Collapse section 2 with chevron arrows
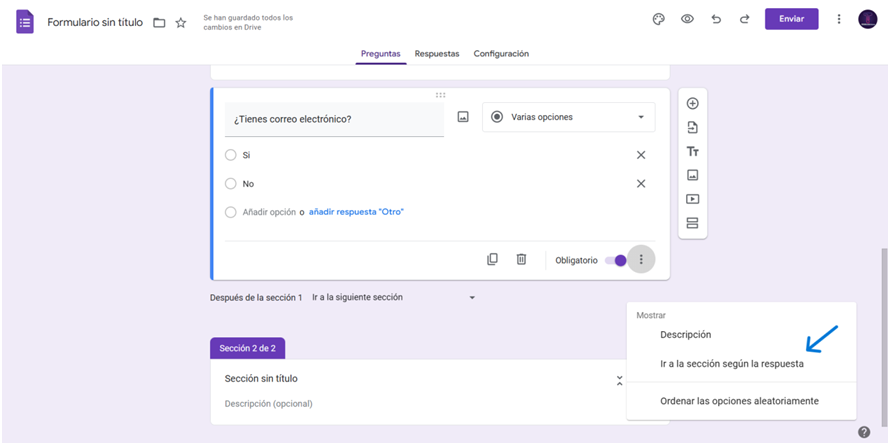Screen dimensions: 890x445 point(619,381)
